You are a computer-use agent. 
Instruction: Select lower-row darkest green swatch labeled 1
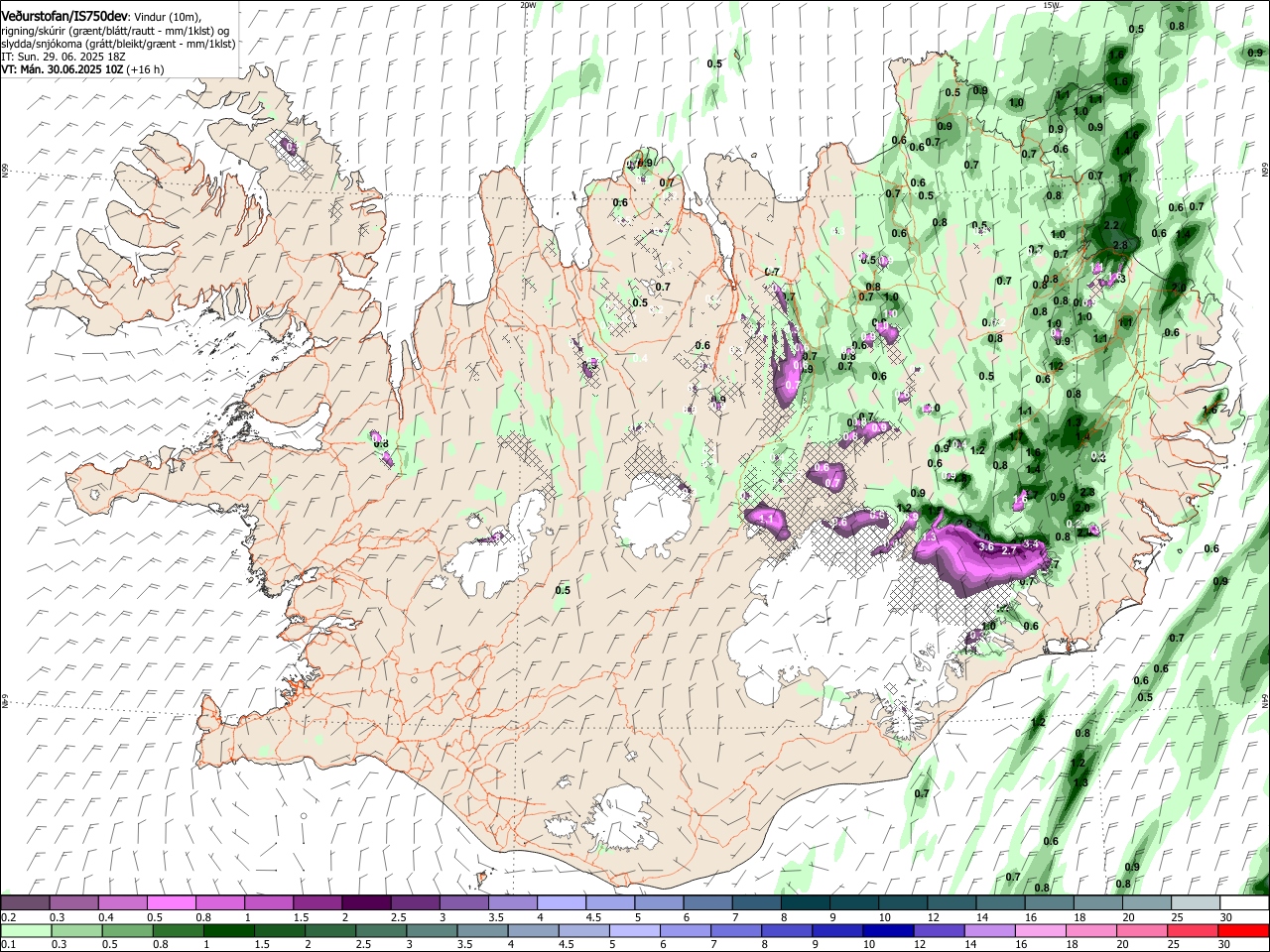(x=228, y=930)
